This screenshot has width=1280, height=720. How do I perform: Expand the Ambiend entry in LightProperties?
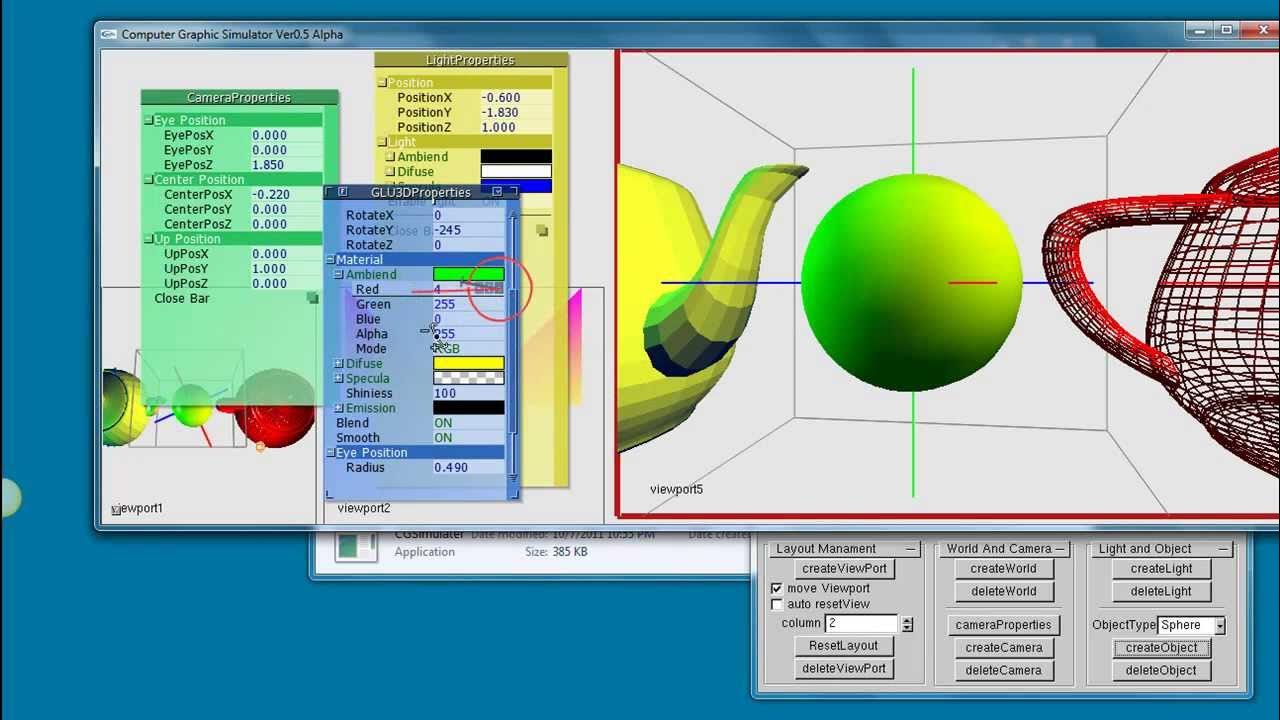391,157
